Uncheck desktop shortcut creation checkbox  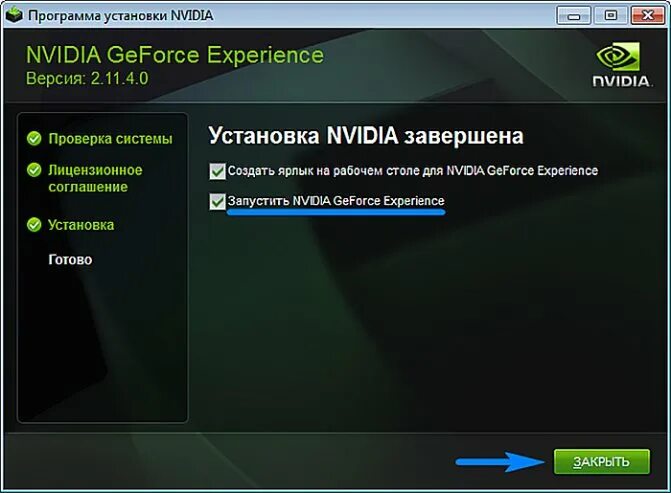point(217,171)
